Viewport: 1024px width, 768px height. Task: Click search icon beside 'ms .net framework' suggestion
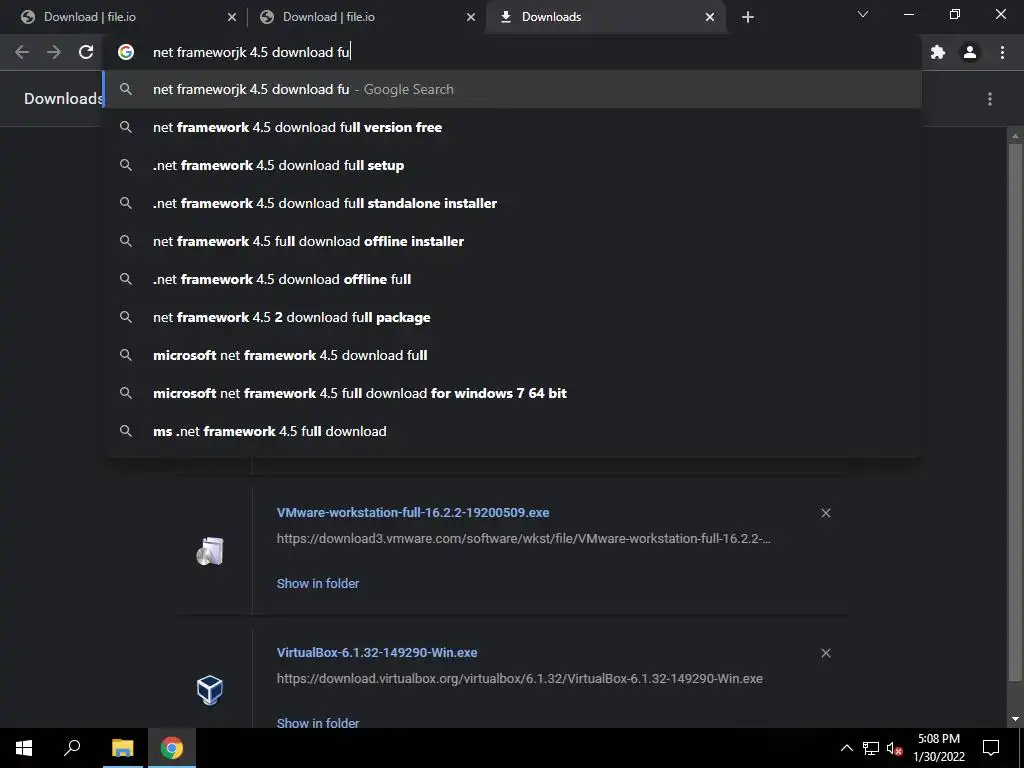(x=126, y=431)
